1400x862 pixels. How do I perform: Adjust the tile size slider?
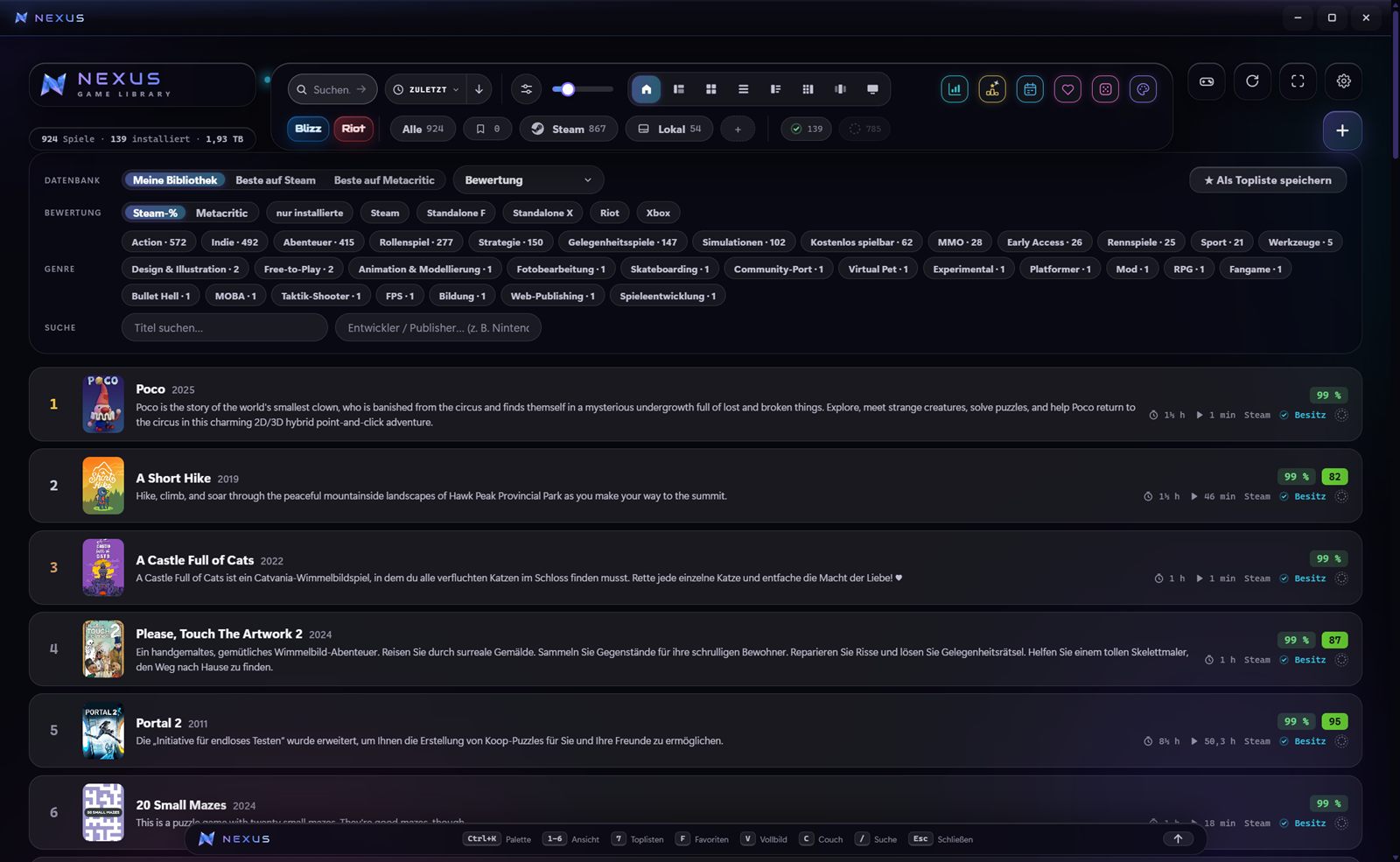[x=583, y=89]
